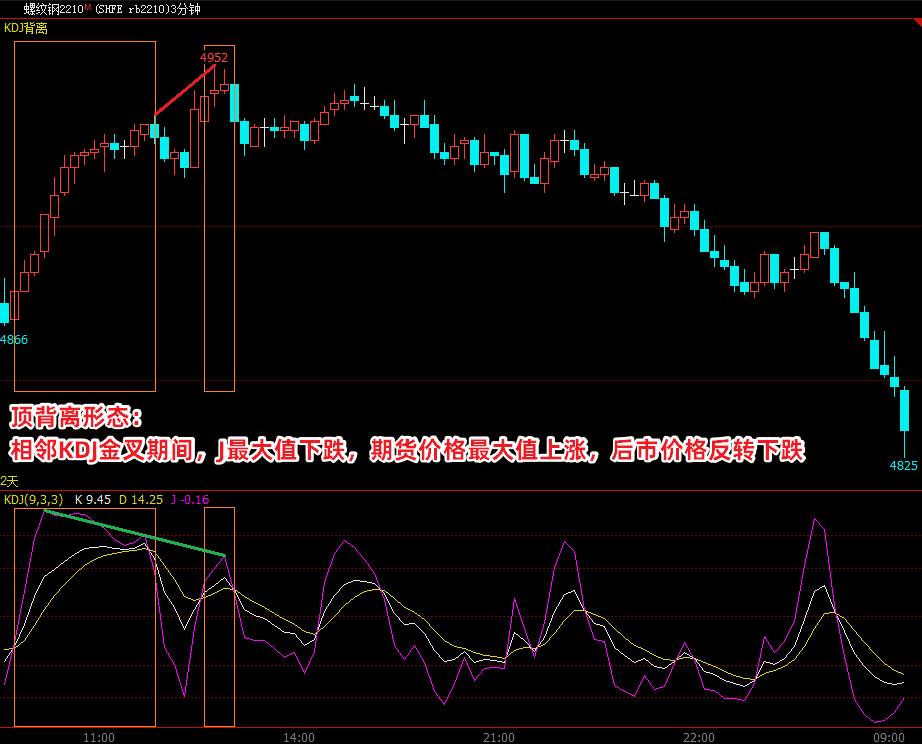The height and width of the screenshot is (744, 922).
Task: Click the 2天 period label
Action: 9,481
